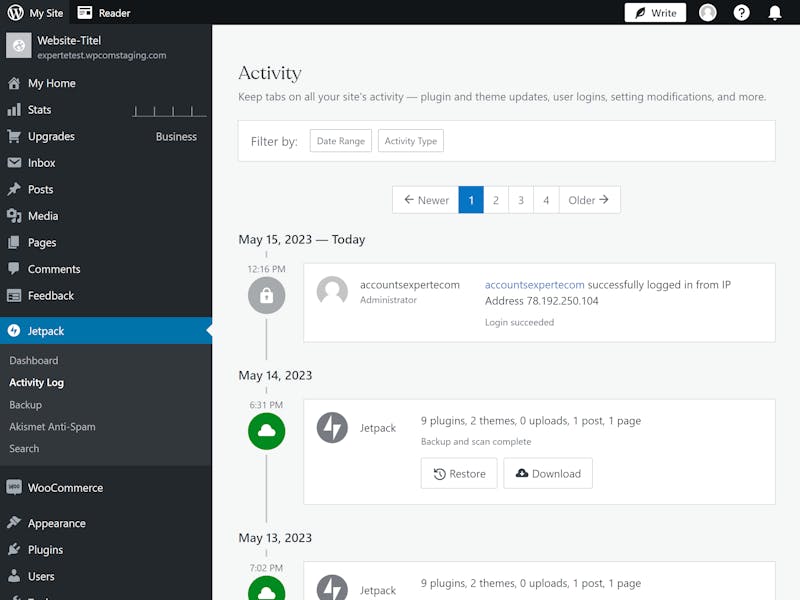
Task: Click the My Home house icon
Action: (14, 83)
